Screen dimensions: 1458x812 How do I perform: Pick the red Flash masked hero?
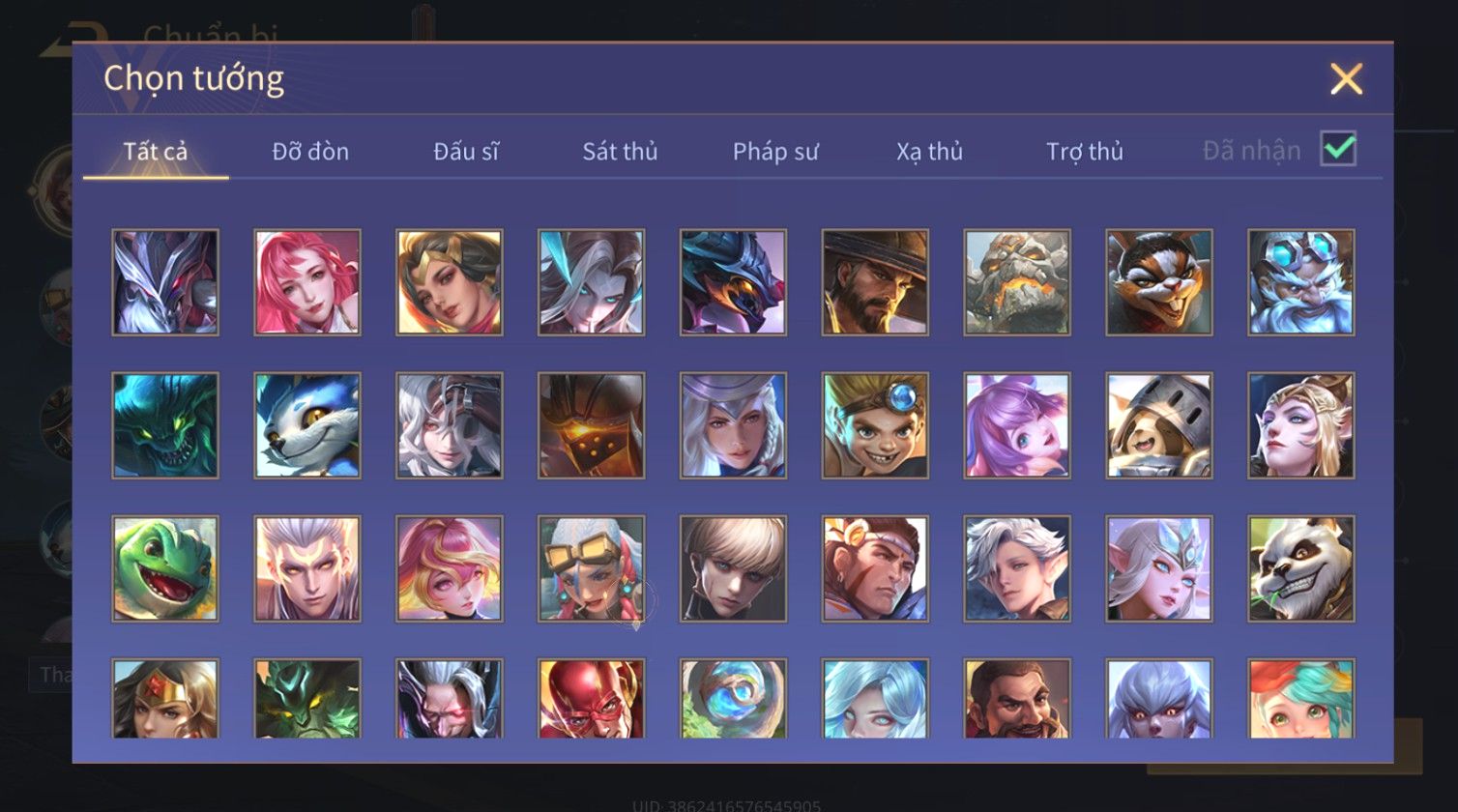591,698
